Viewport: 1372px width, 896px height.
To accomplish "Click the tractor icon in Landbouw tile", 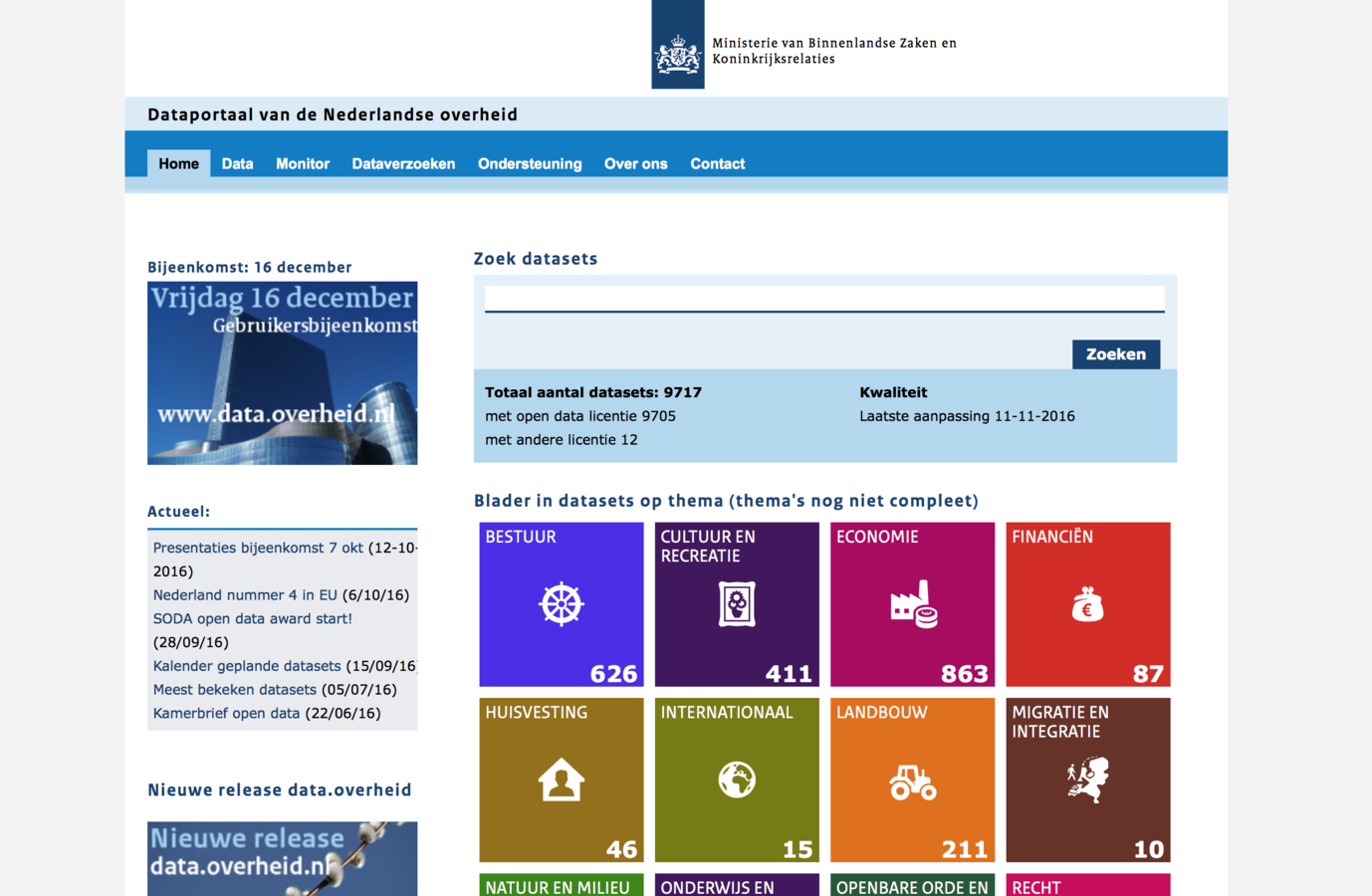I will click(913, 783).
